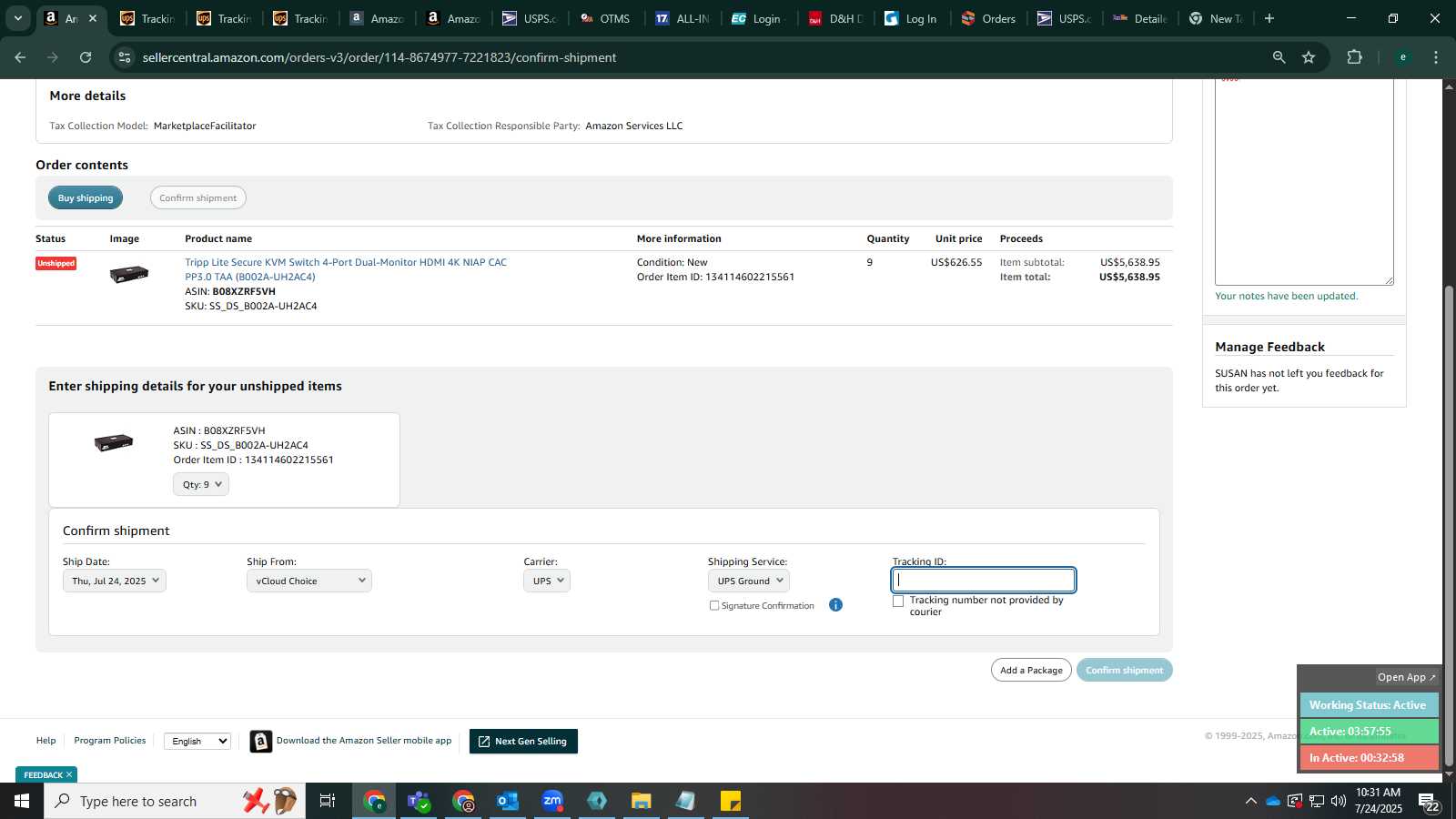Screen dimensions: 1456x819
Task: Click the seller notes text area
Action: 1304,182
